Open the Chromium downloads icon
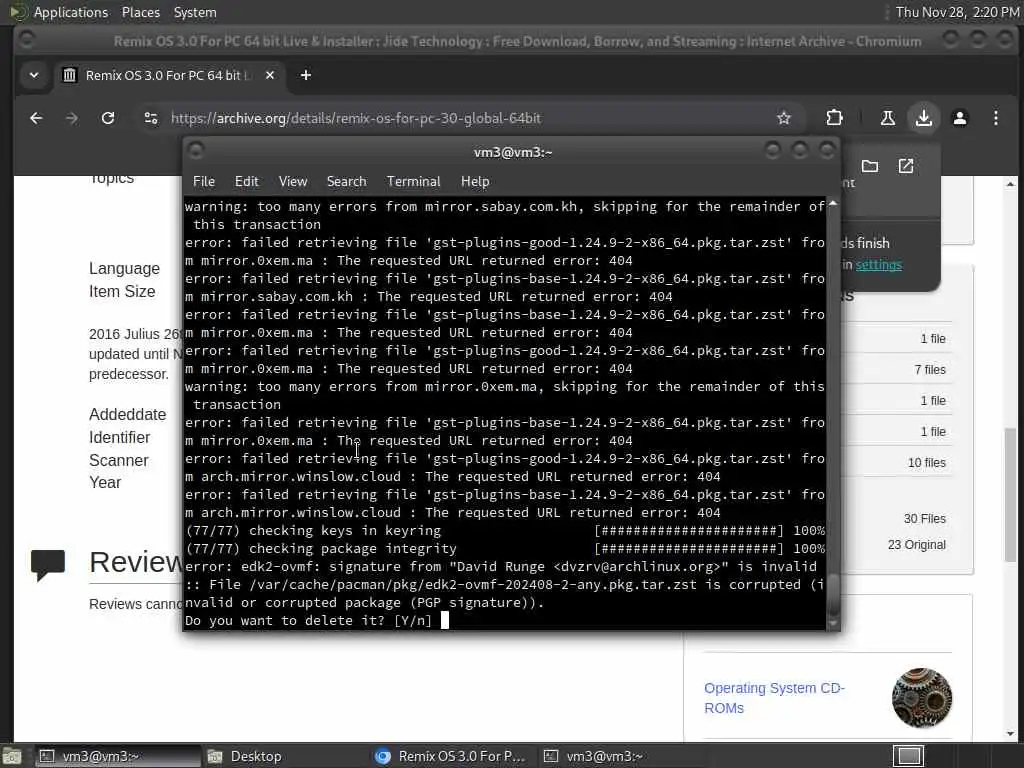 [x=923, y=118]
